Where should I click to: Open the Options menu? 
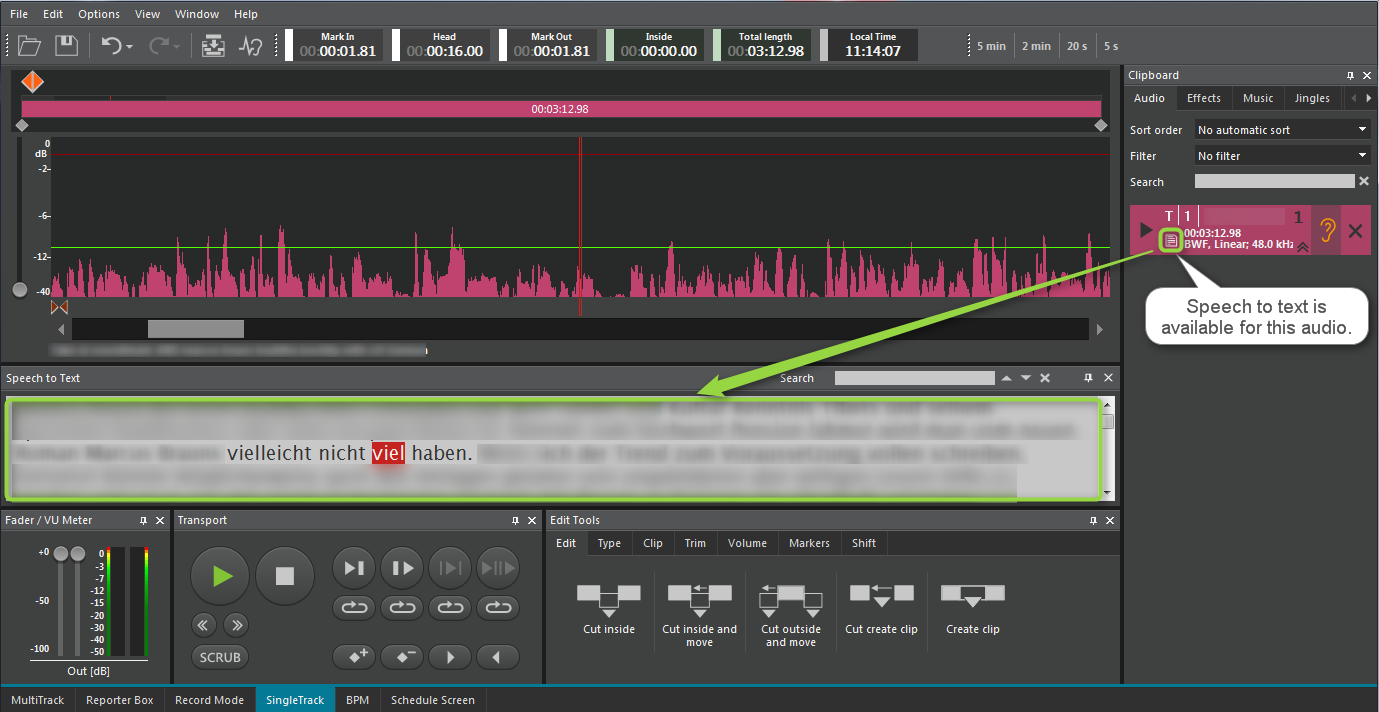[99, 14]
